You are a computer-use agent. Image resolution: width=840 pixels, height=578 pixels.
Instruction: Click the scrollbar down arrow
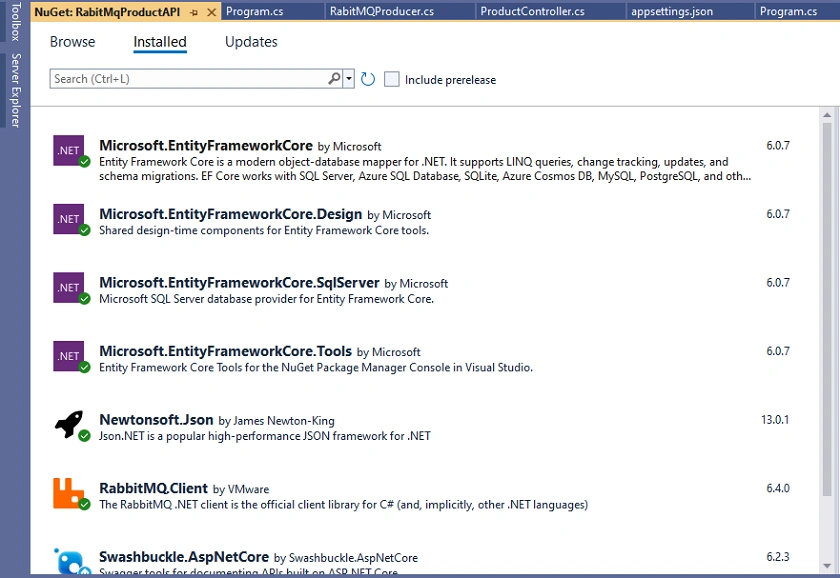827,566
